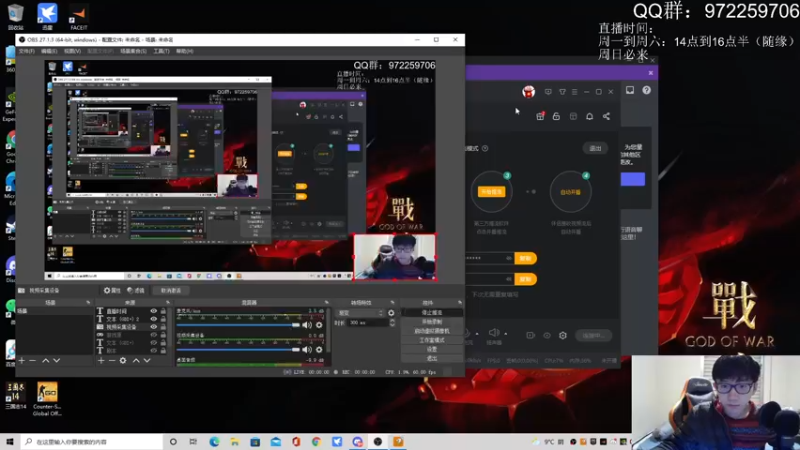Move the selected source up

tap(136, 360)
